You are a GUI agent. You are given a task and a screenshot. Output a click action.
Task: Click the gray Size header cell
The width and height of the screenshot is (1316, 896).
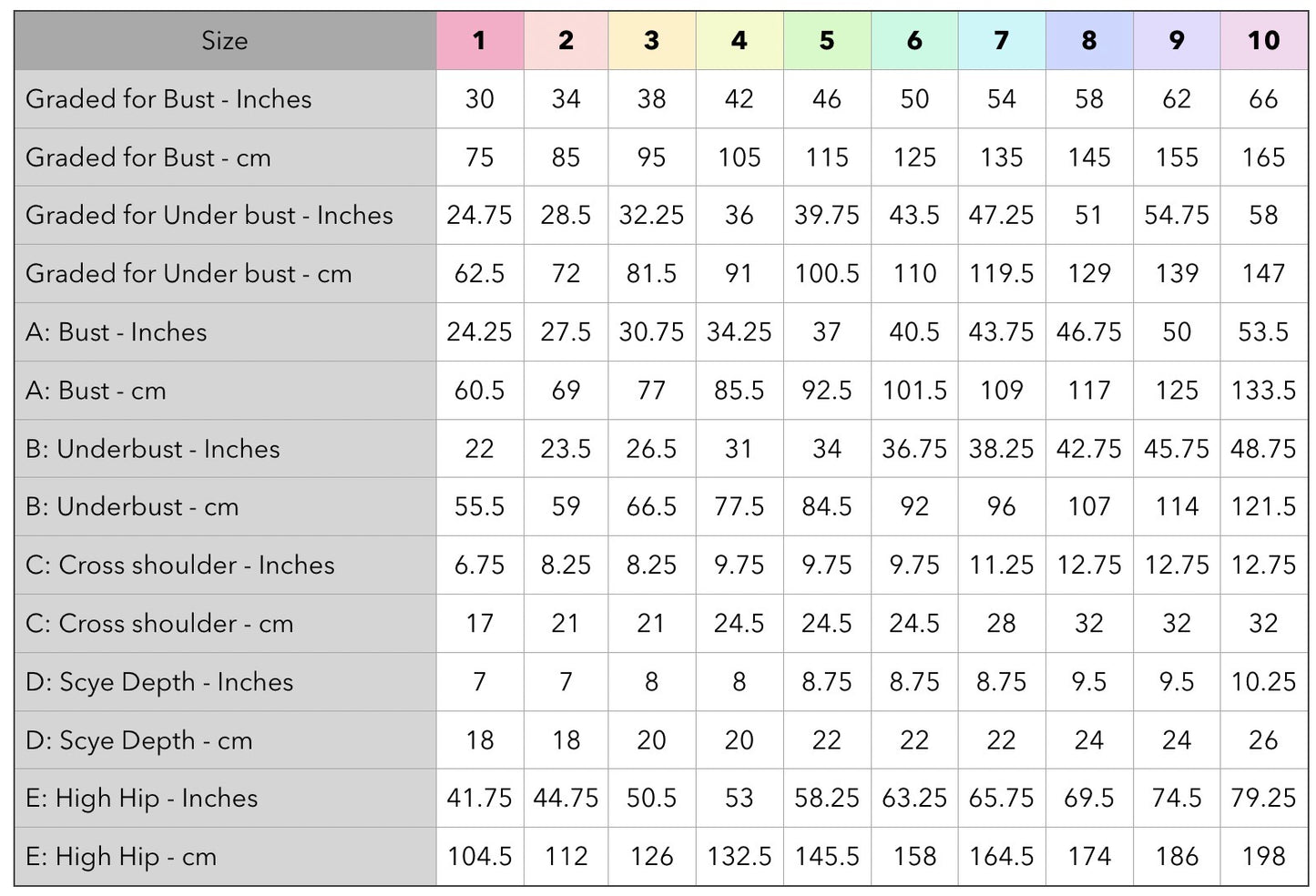[225, 41]
